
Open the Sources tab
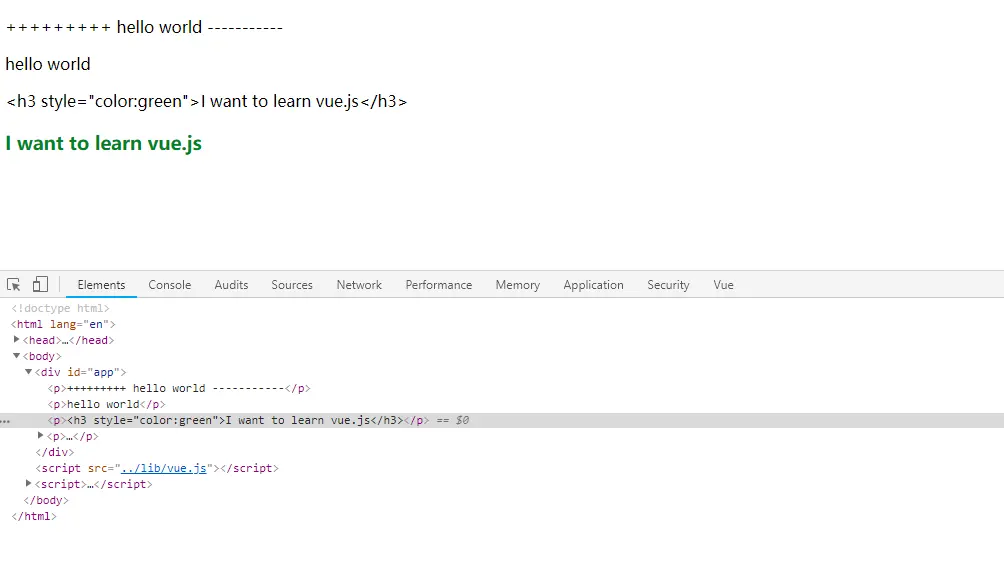coord(292,285)
